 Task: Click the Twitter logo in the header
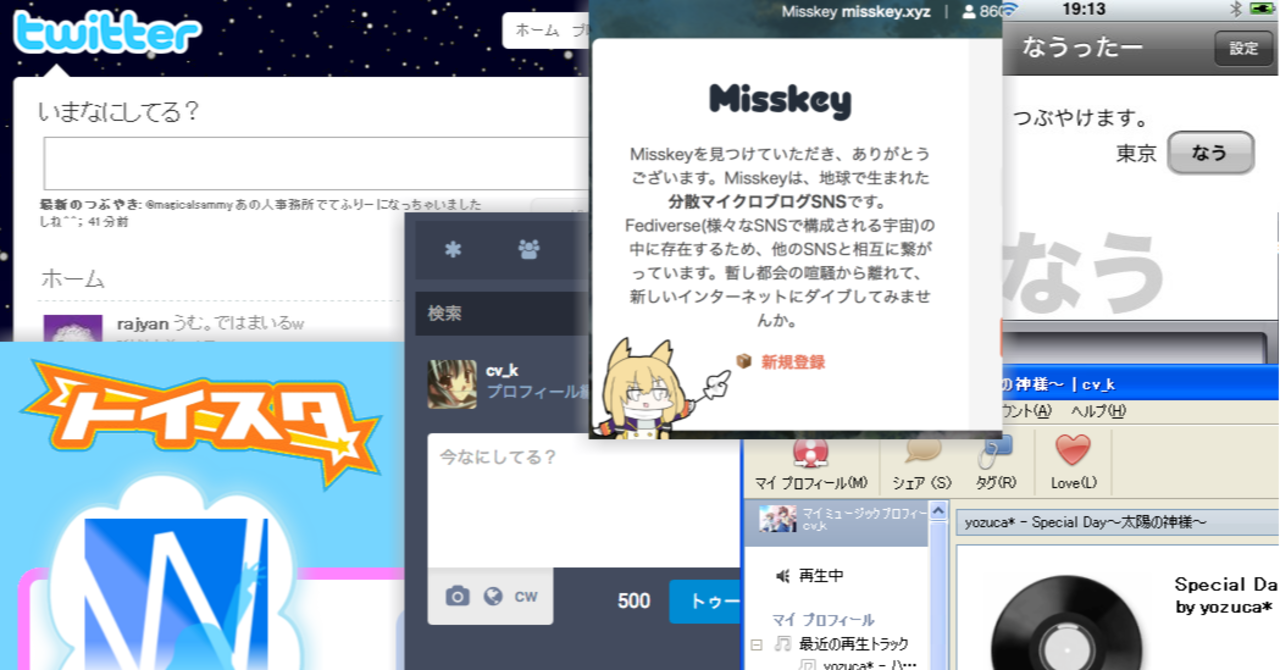(108, 33)
